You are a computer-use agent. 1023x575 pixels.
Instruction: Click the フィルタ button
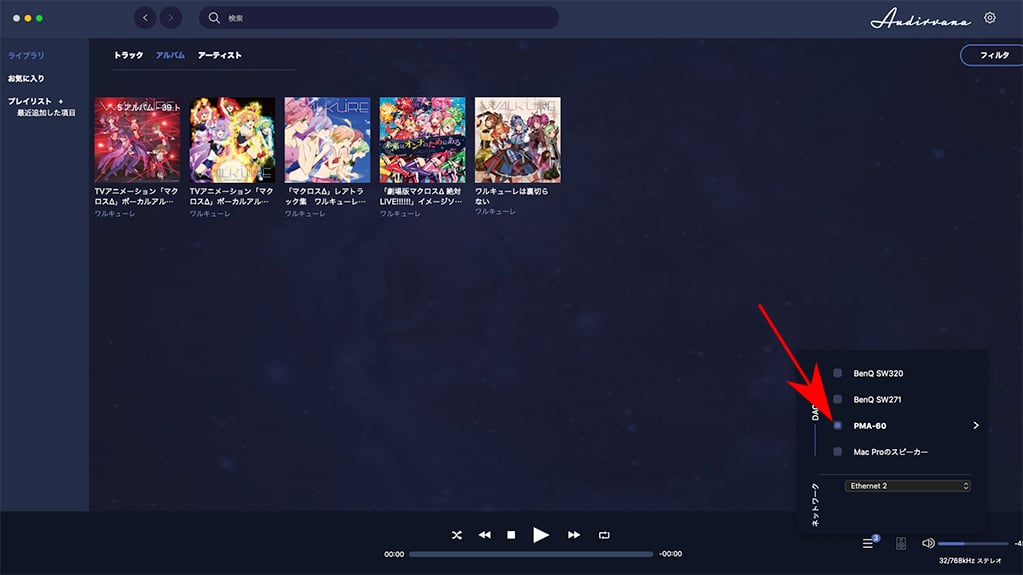994,55
